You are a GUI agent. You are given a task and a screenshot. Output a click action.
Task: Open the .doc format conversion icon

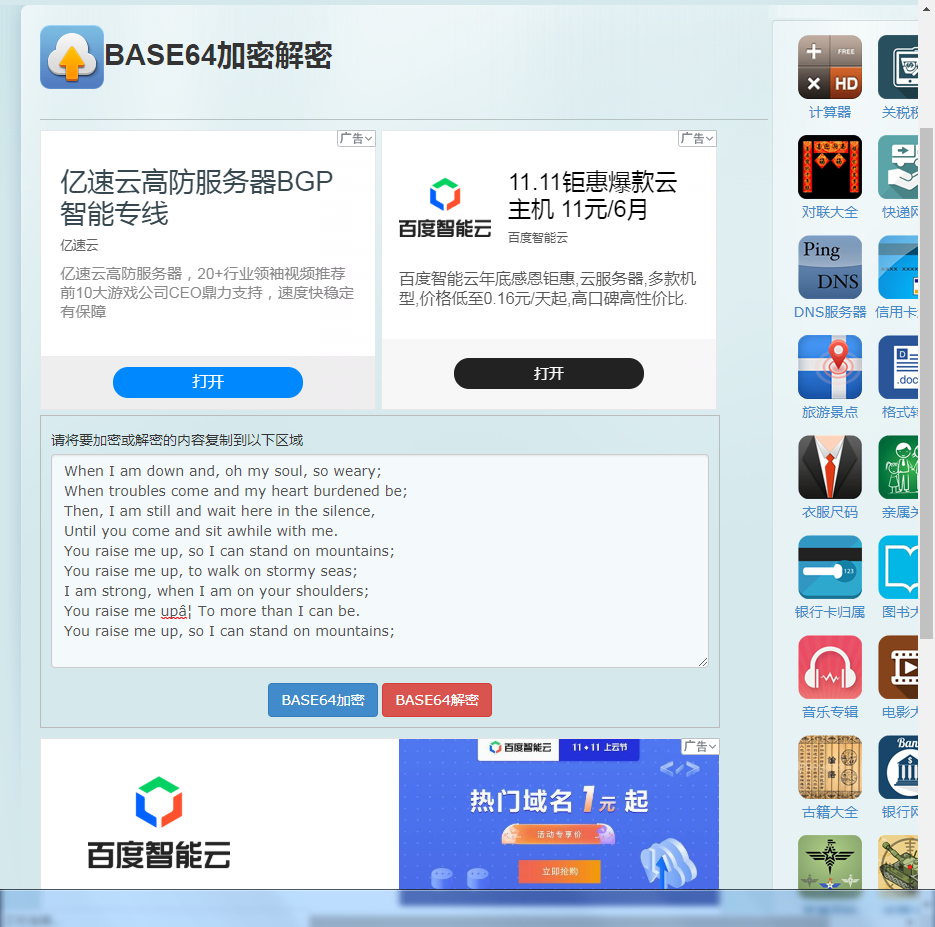pos(897,367)
